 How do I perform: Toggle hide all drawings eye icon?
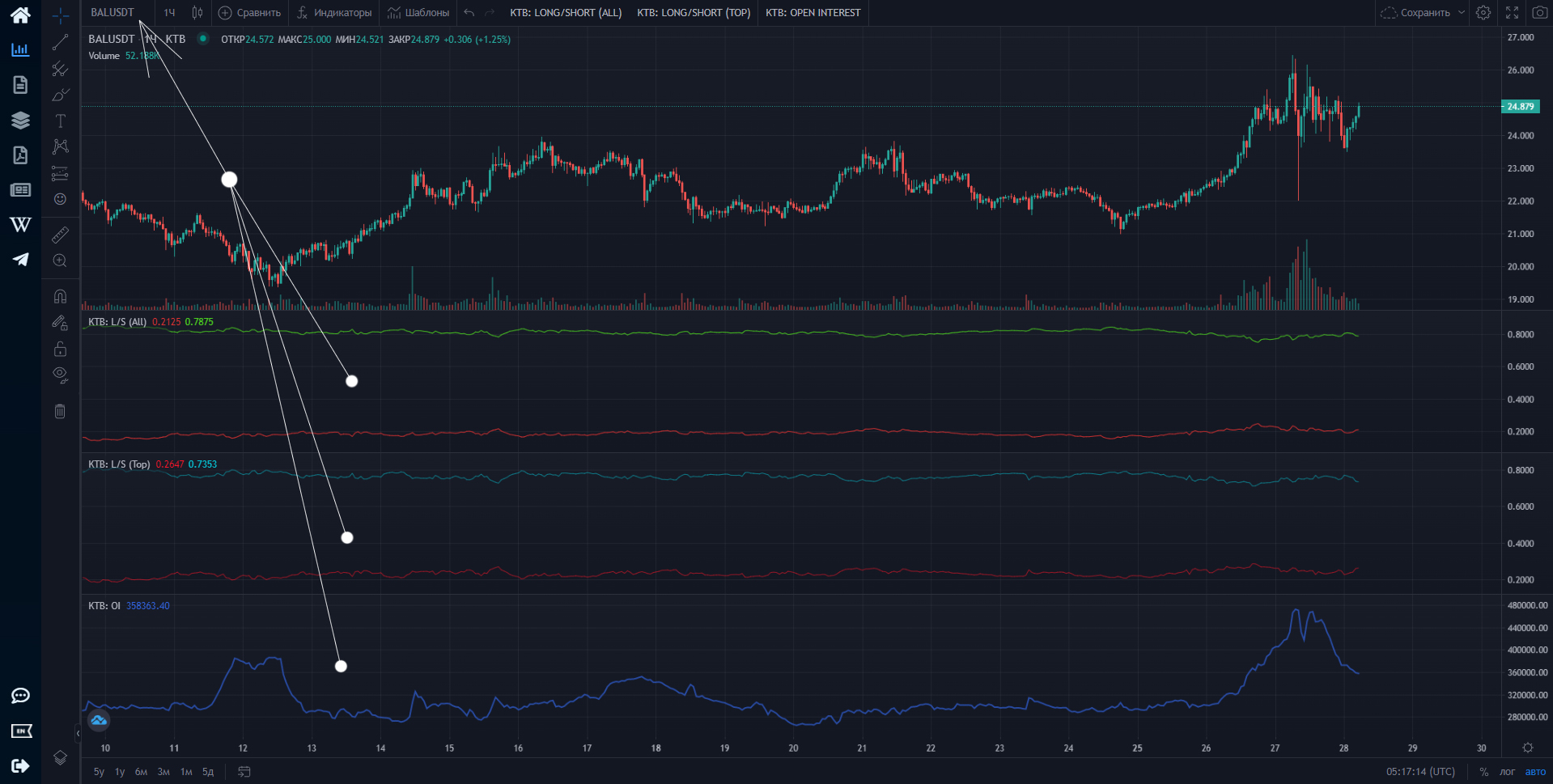click(61, 375)
